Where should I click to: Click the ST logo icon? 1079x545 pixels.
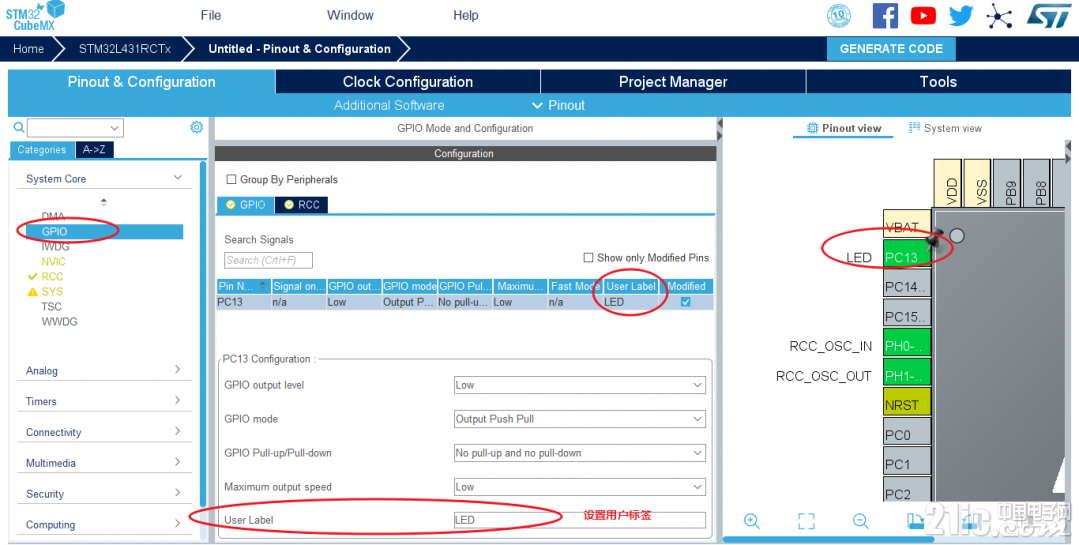coord(1049,15)
